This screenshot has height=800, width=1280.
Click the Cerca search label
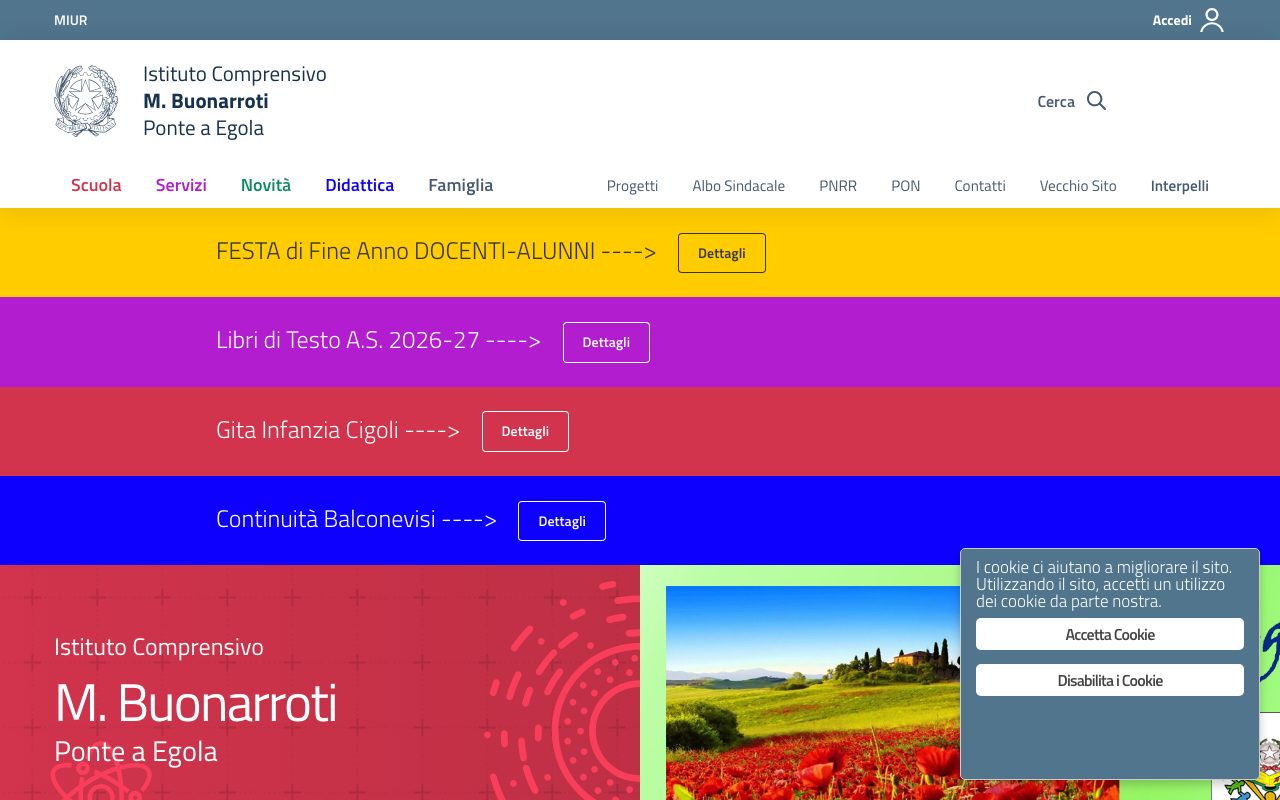[1056, 102]
